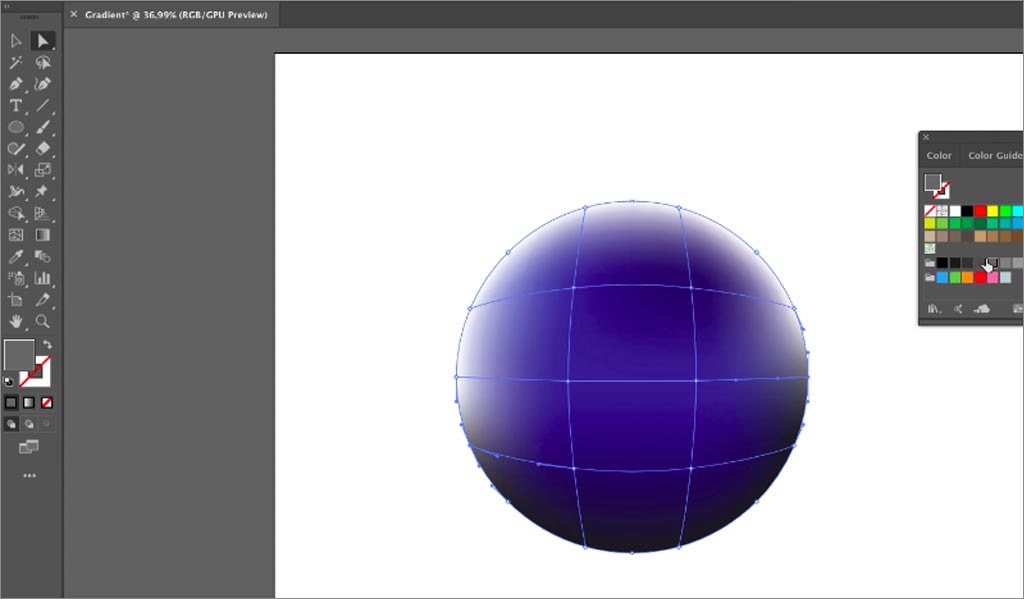Expand the grays color group folder
The height and width of the screenshot is (599, 1024).
928,262
